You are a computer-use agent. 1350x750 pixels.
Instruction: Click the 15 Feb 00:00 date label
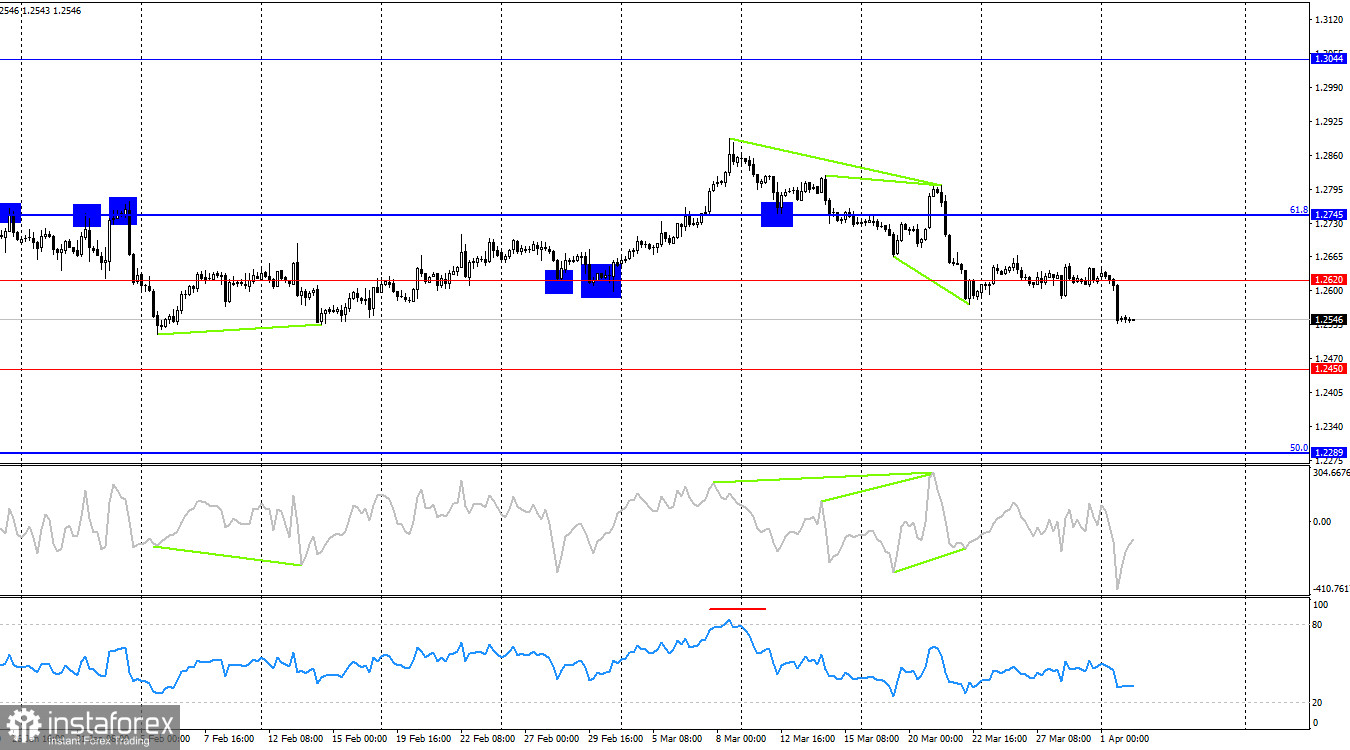(x=358, y=740)
